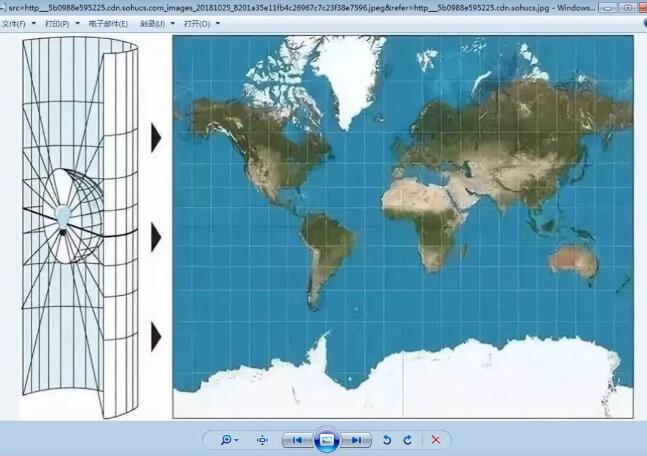Rotate the picture clockwise
647x456 pixels.
[x=408, y=440]
